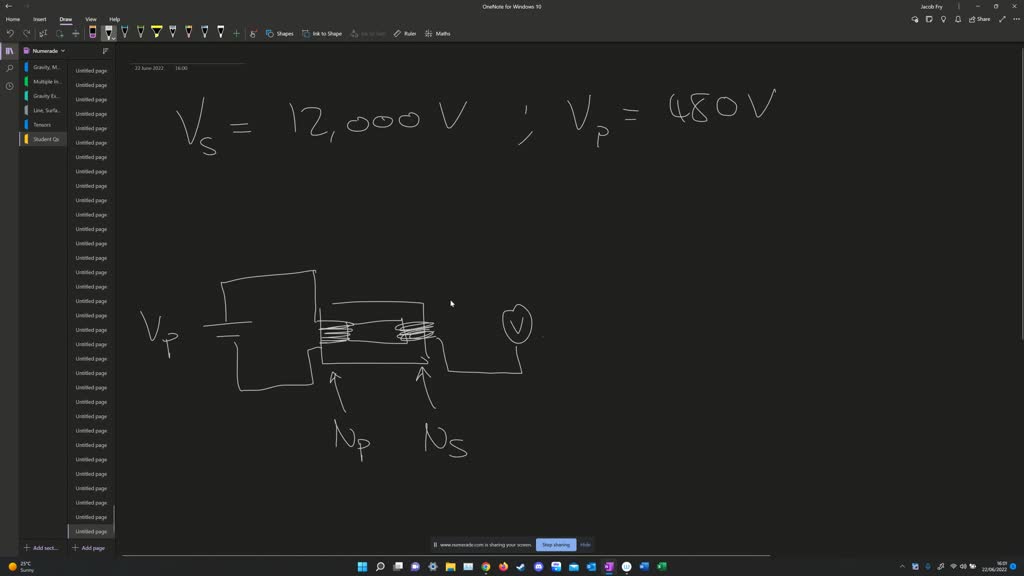Open the Maths assistant tool

(x=438, y=33)
